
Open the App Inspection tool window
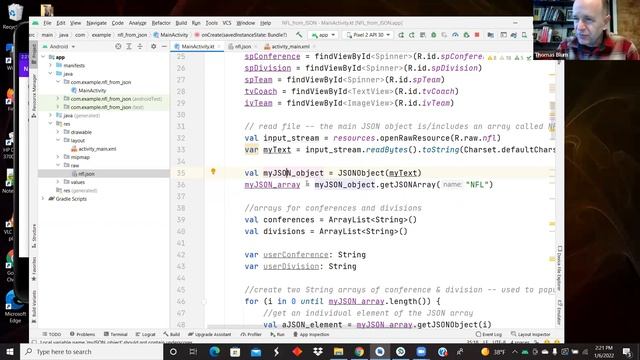pyautogui.click(x=311, y=334)
